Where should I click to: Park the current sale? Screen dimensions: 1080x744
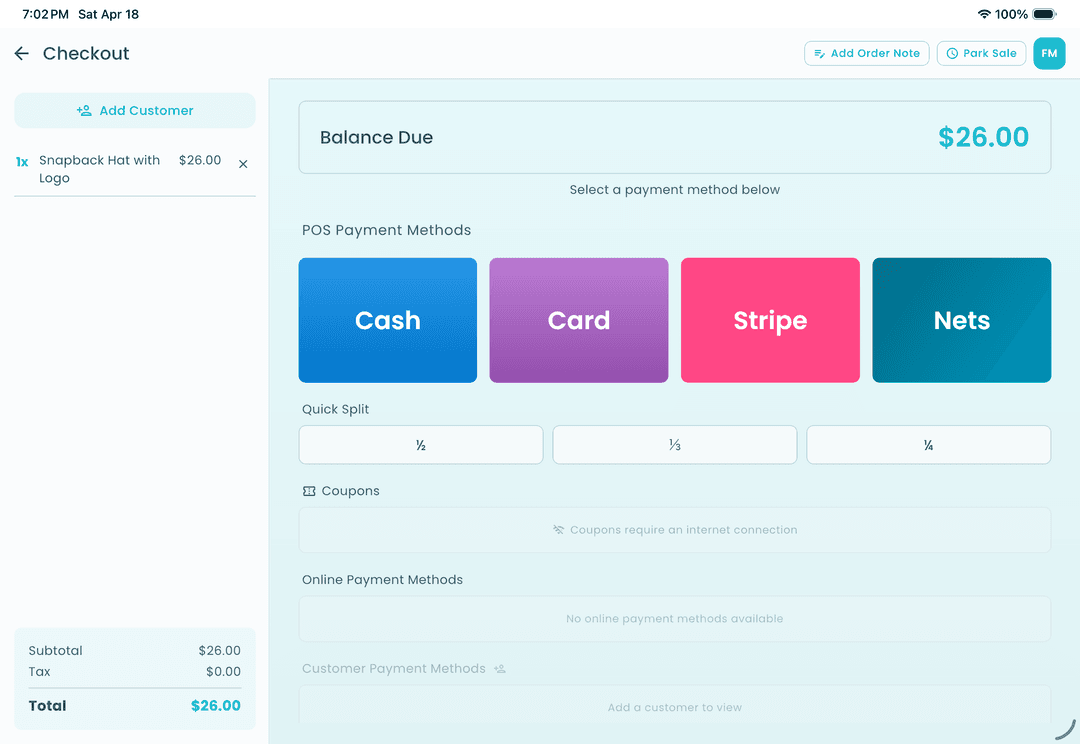pyautogui.click(x=981, y=53)
